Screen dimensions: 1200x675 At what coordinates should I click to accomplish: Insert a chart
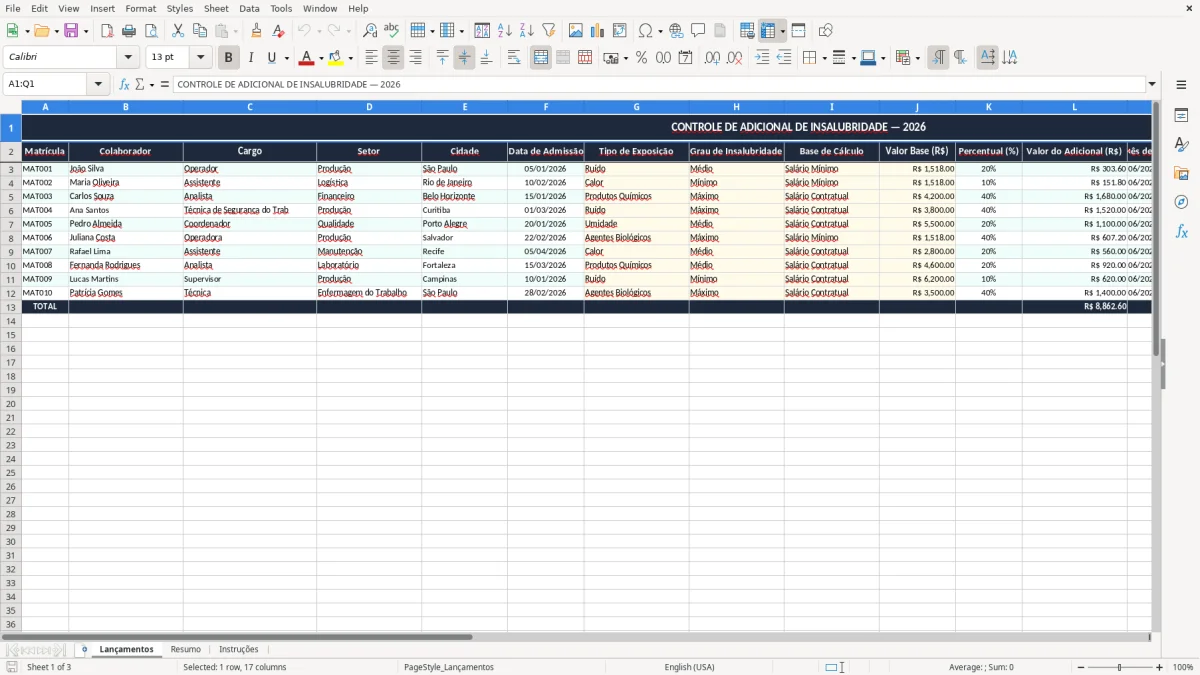coord(598,31)
